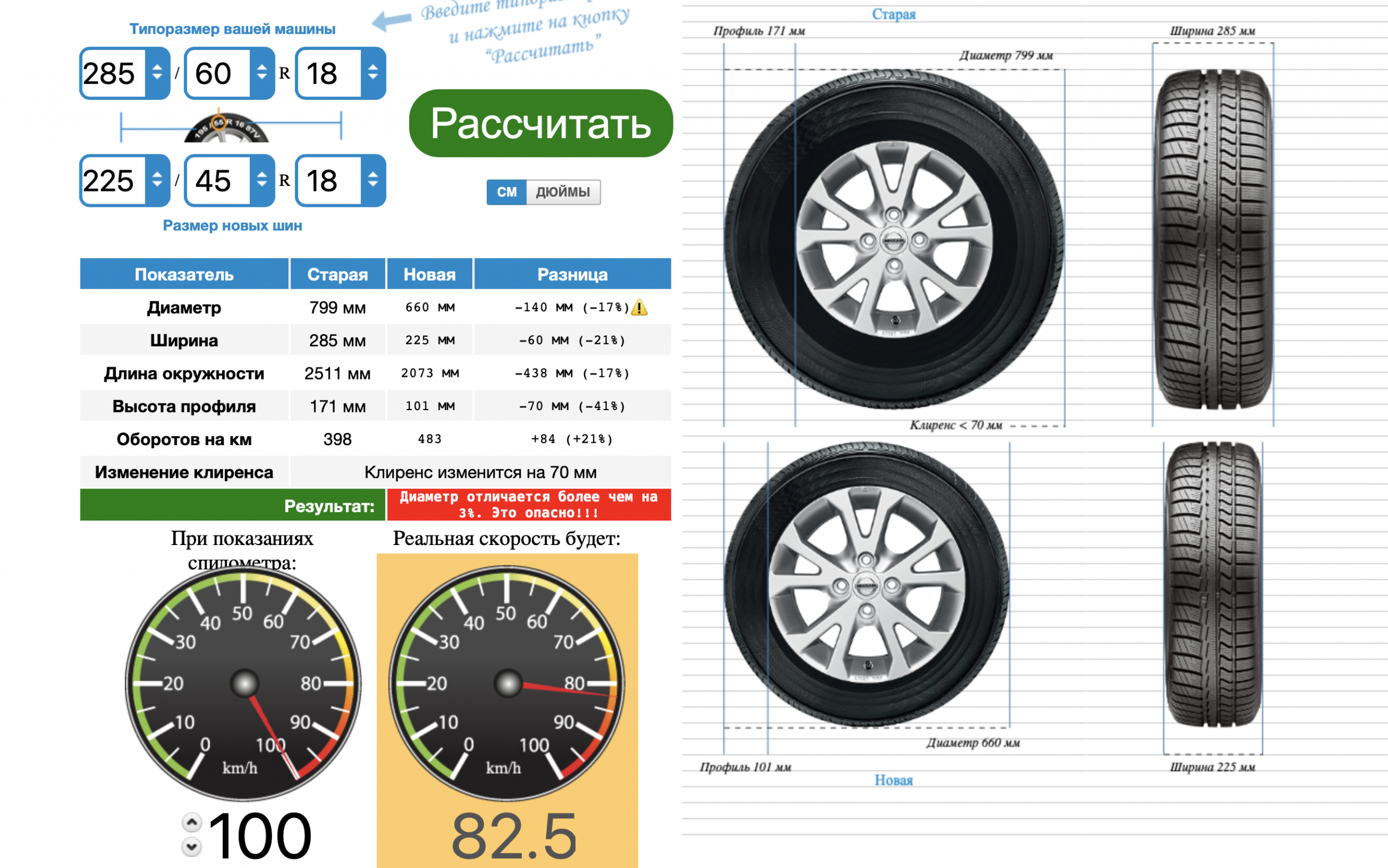Click the blue arrow pointing to size inputs
The width and height of the screenshot is (1388, 868).
(x=391, y=21)
